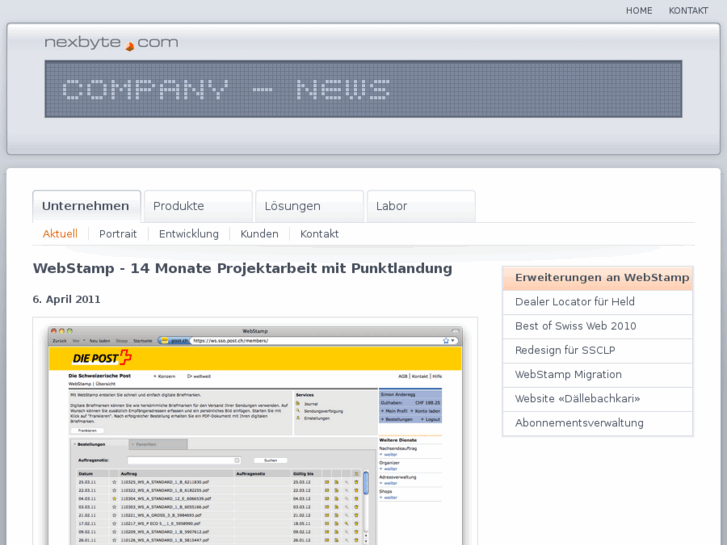Go to the Labor tab
This screenshot has width=727, height=545.
point(421,206)
